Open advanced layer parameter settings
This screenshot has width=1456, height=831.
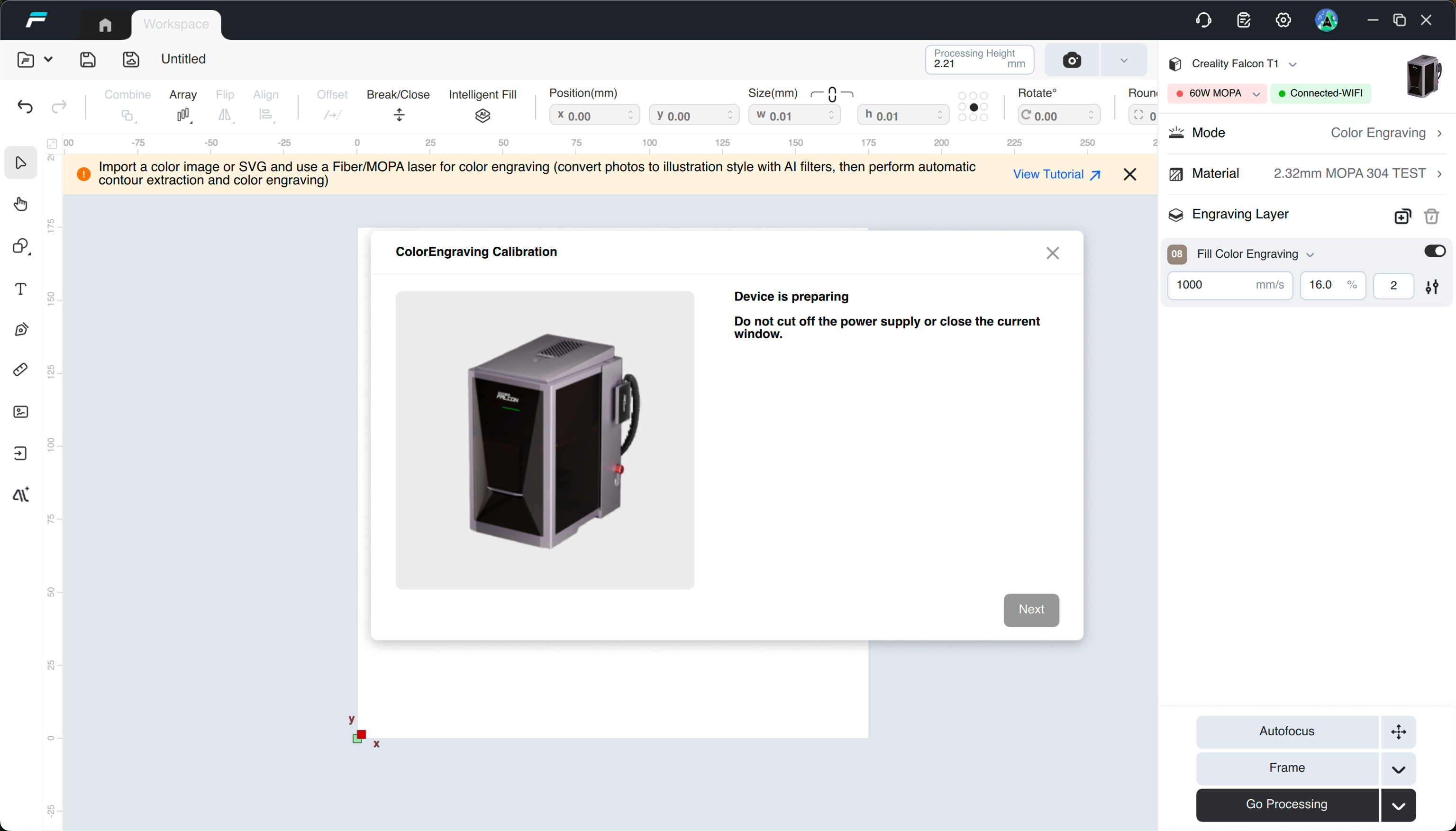[x=1431, y=287]
